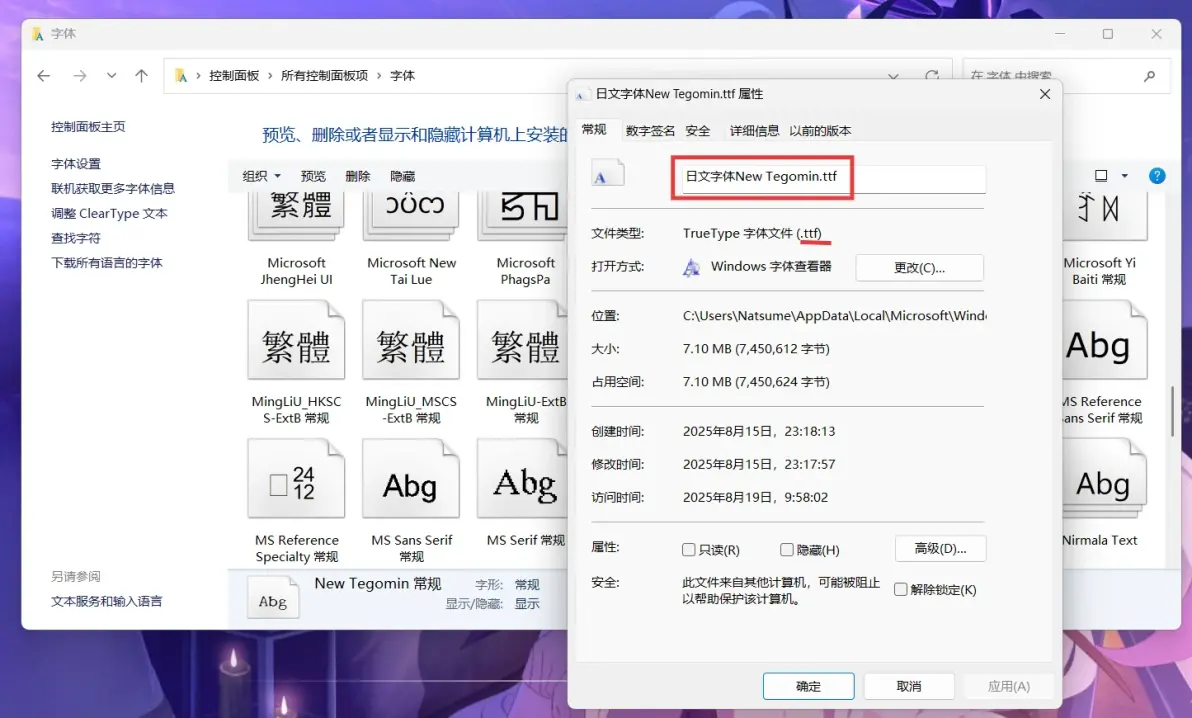Screen dimensions: 1192x718
Task: Open the 组织 dropdown menu
Action: (x=262, y=176)
